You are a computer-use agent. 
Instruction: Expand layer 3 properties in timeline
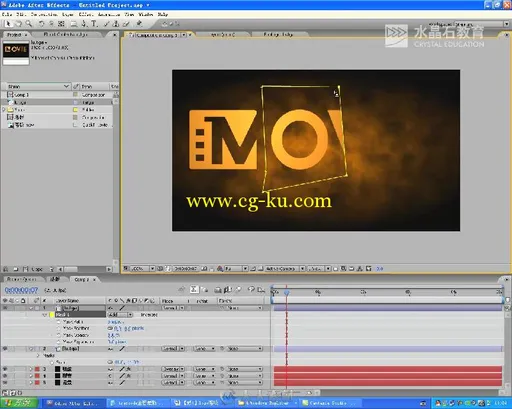pos(31,369)
